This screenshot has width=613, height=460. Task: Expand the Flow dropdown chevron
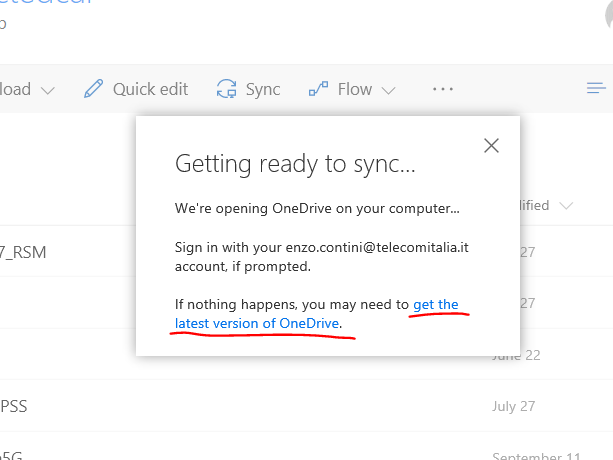click(x=389, y=90)
